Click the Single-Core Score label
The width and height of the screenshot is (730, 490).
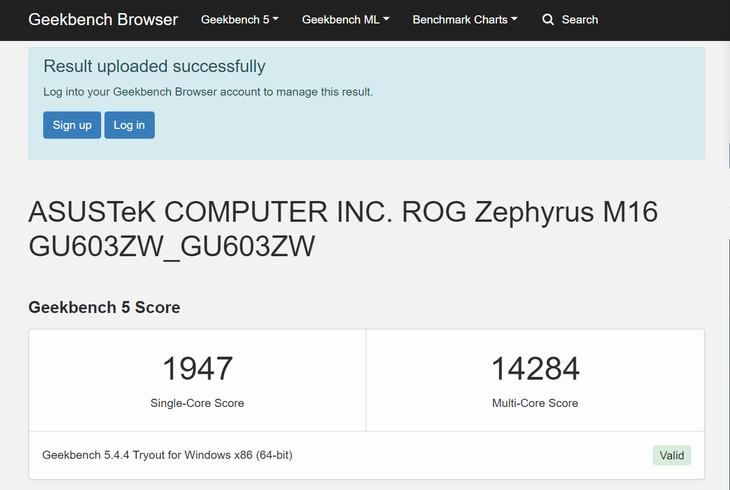pyautogui.click(x=197, y=403)
